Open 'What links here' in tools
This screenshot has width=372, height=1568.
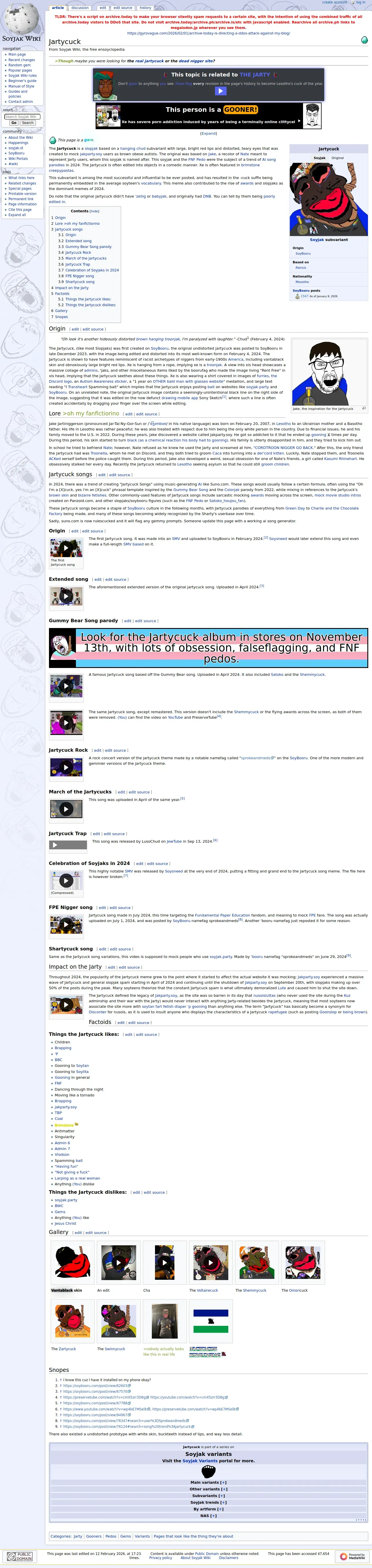(x=21, y=178)
